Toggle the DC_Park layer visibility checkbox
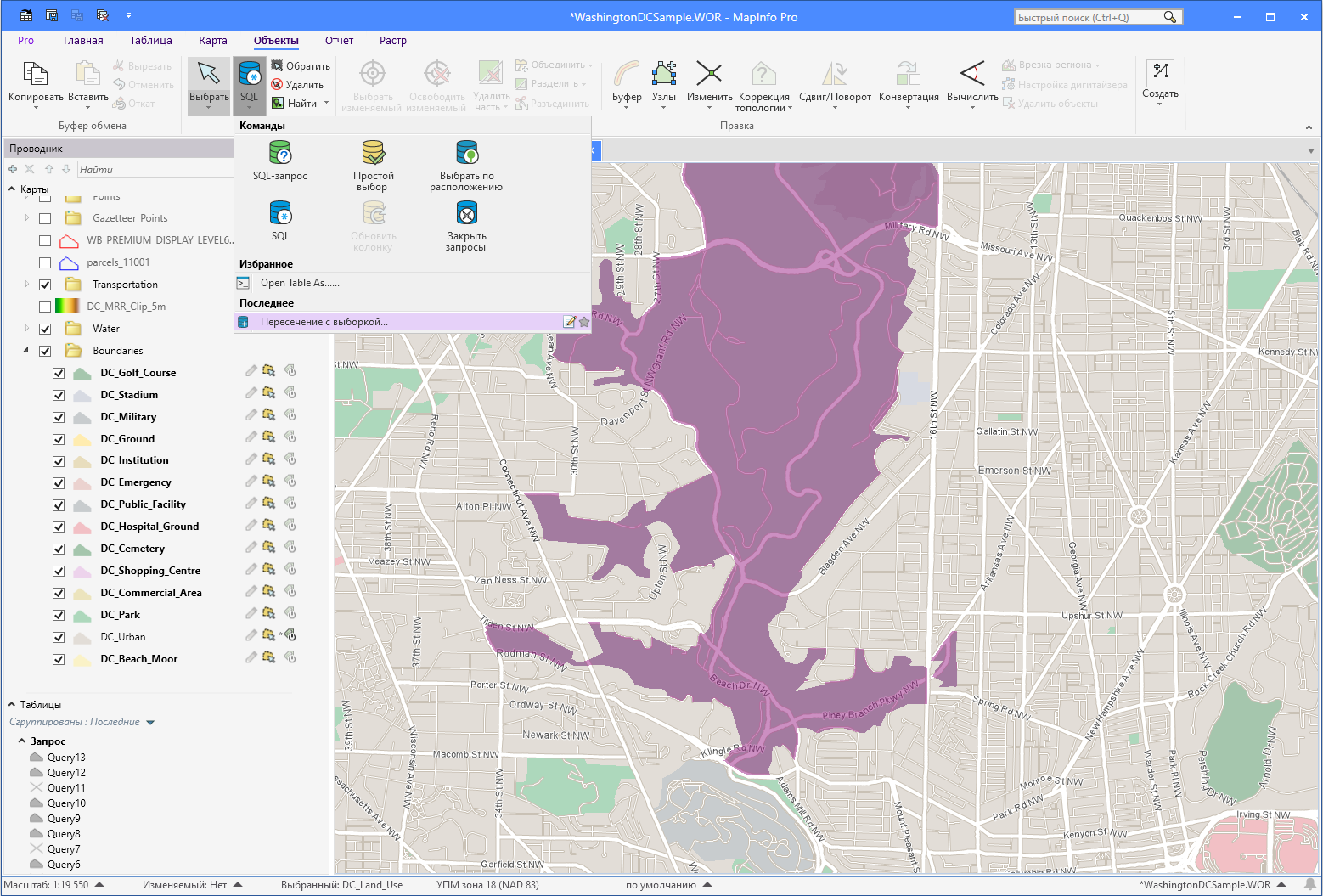The height and width of the screenshot is (896, 1323). (59, 615)
